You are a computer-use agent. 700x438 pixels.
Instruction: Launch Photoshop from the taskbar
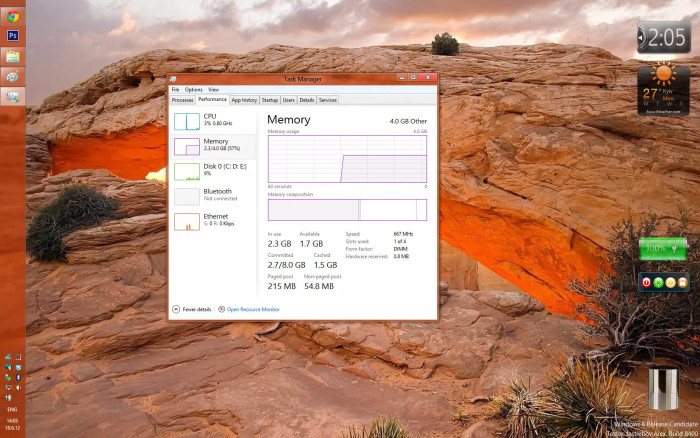12,36
